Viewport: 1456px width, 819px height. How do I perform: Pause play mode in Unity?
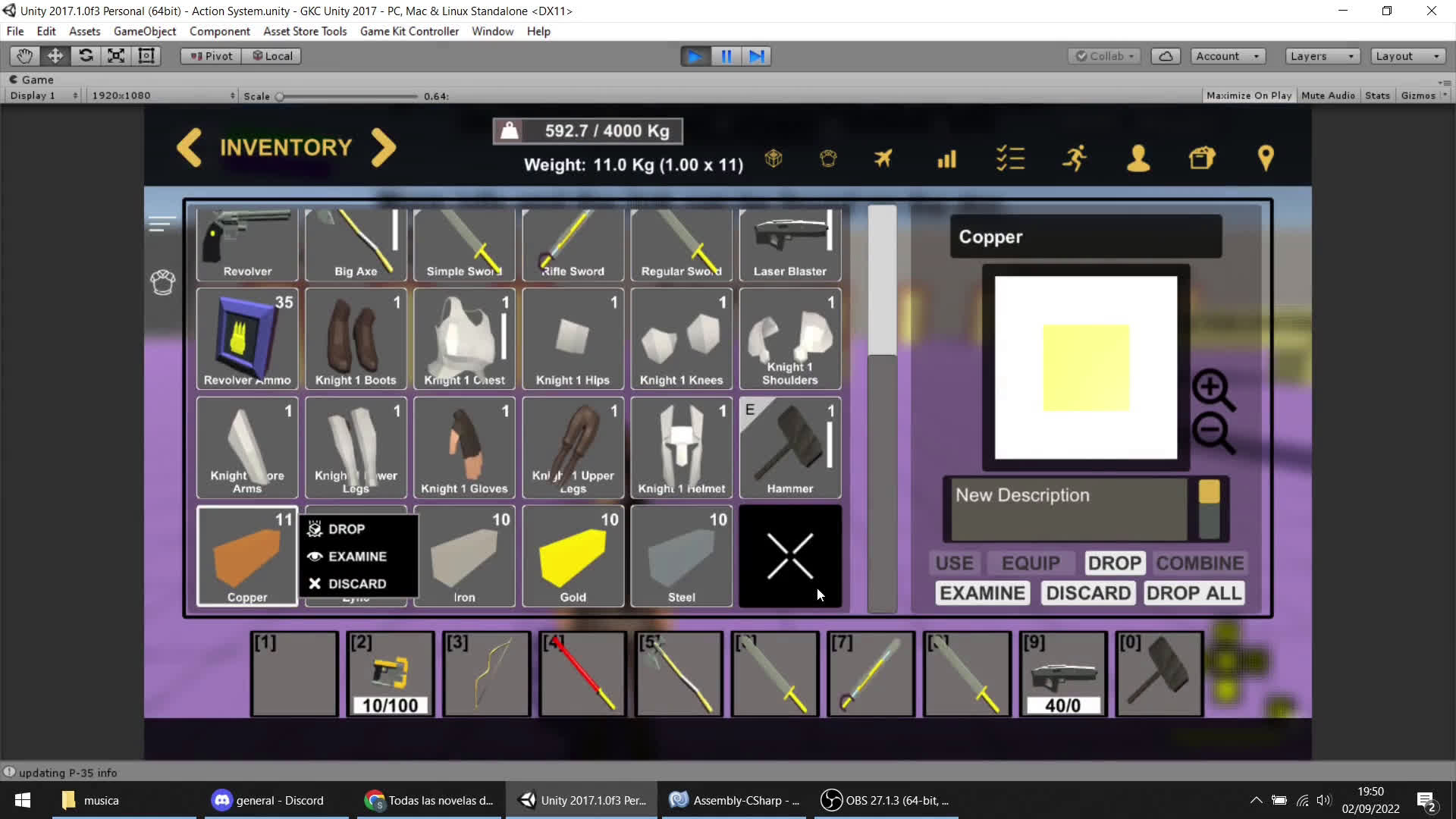[726, 55]
